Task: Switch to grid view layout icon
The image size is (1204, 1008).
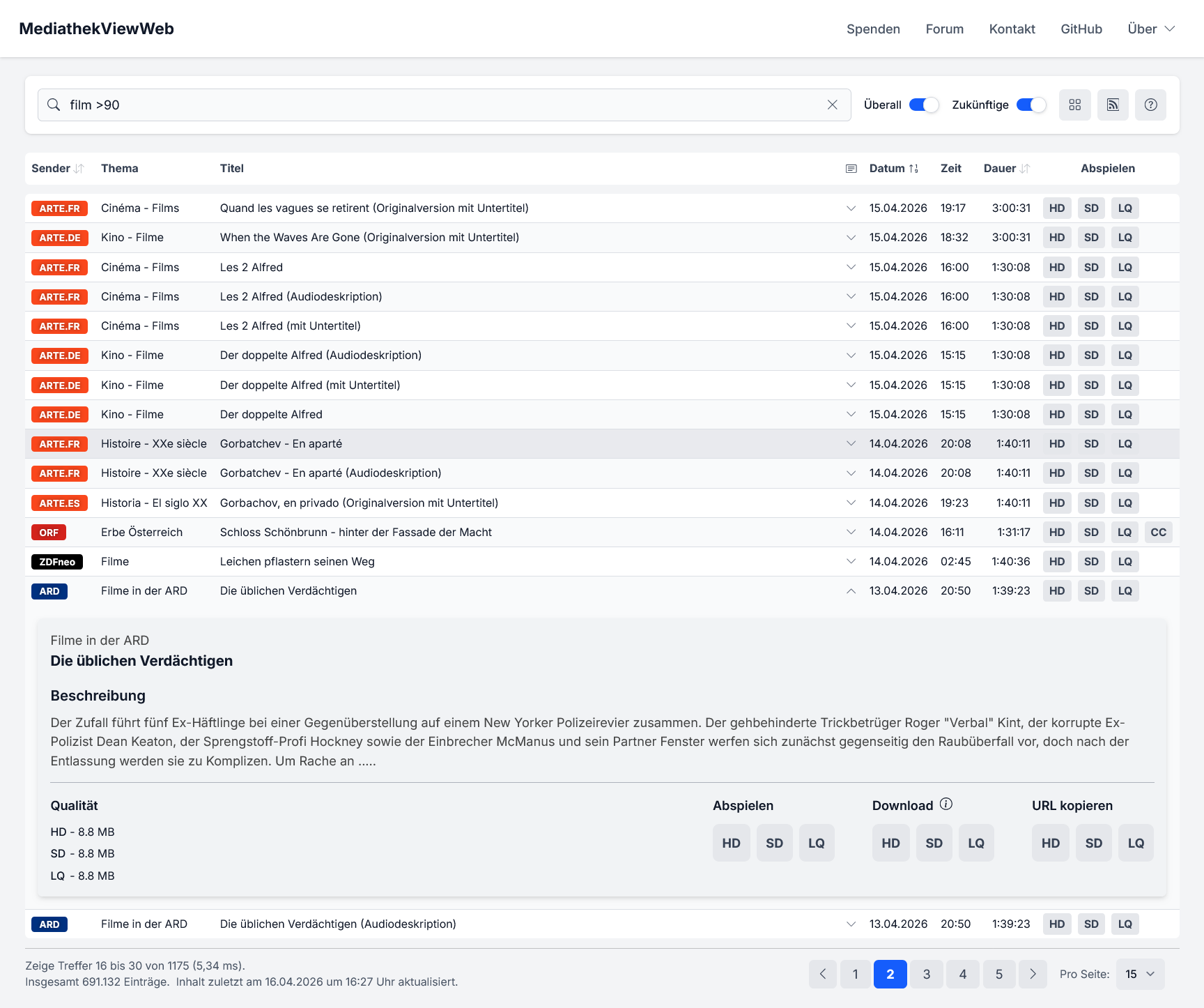Action: [1074, 105]
